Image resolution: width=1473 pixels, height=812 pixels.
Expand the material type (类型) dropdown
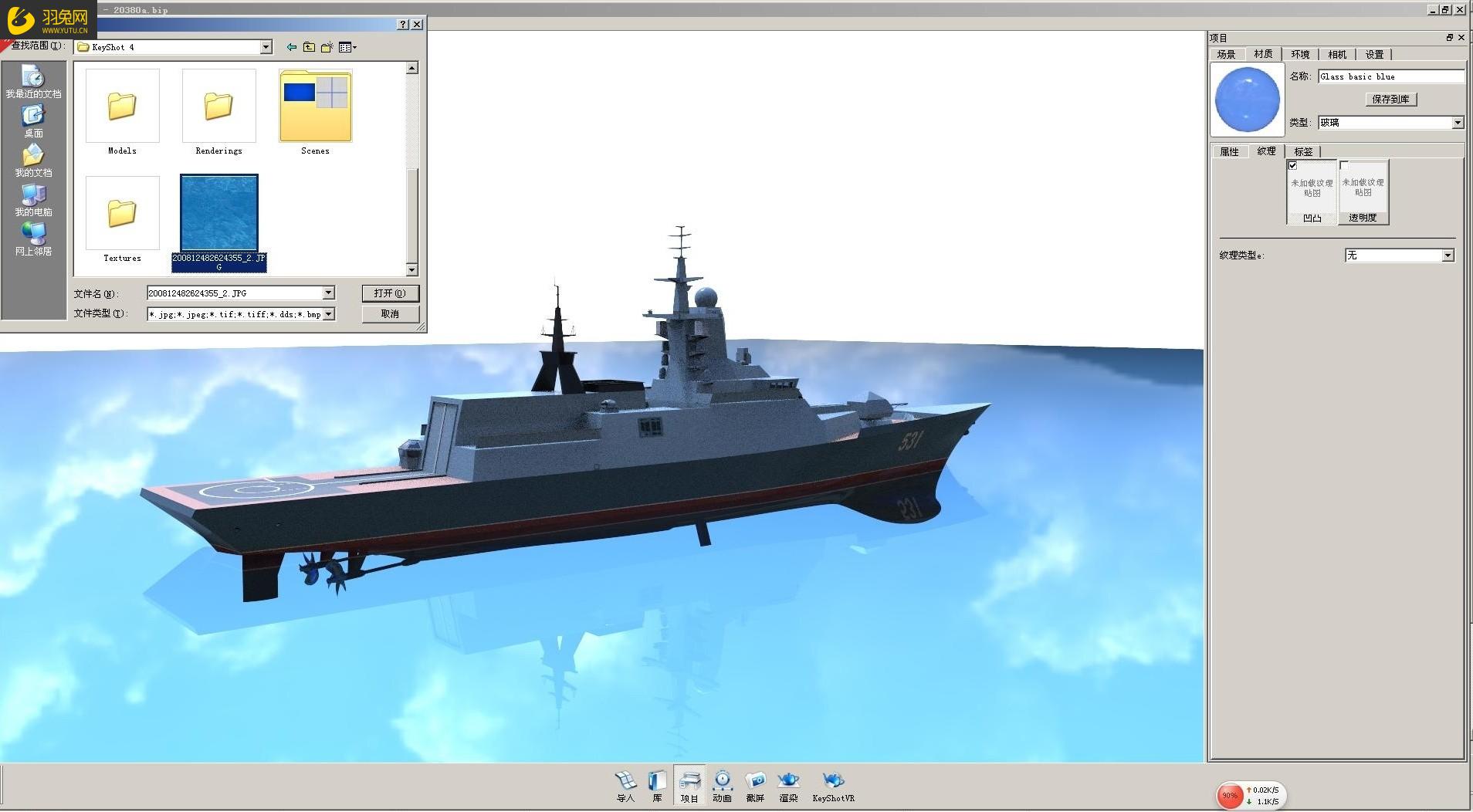click(x=1457, y=123)
